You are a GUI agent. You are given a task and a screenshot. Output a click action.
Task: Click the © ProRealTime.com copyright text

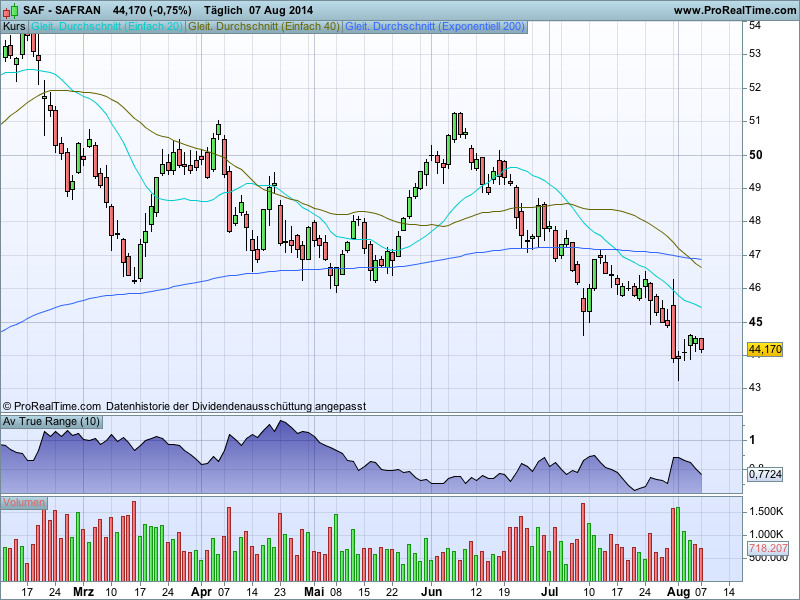tap(52, 407)
